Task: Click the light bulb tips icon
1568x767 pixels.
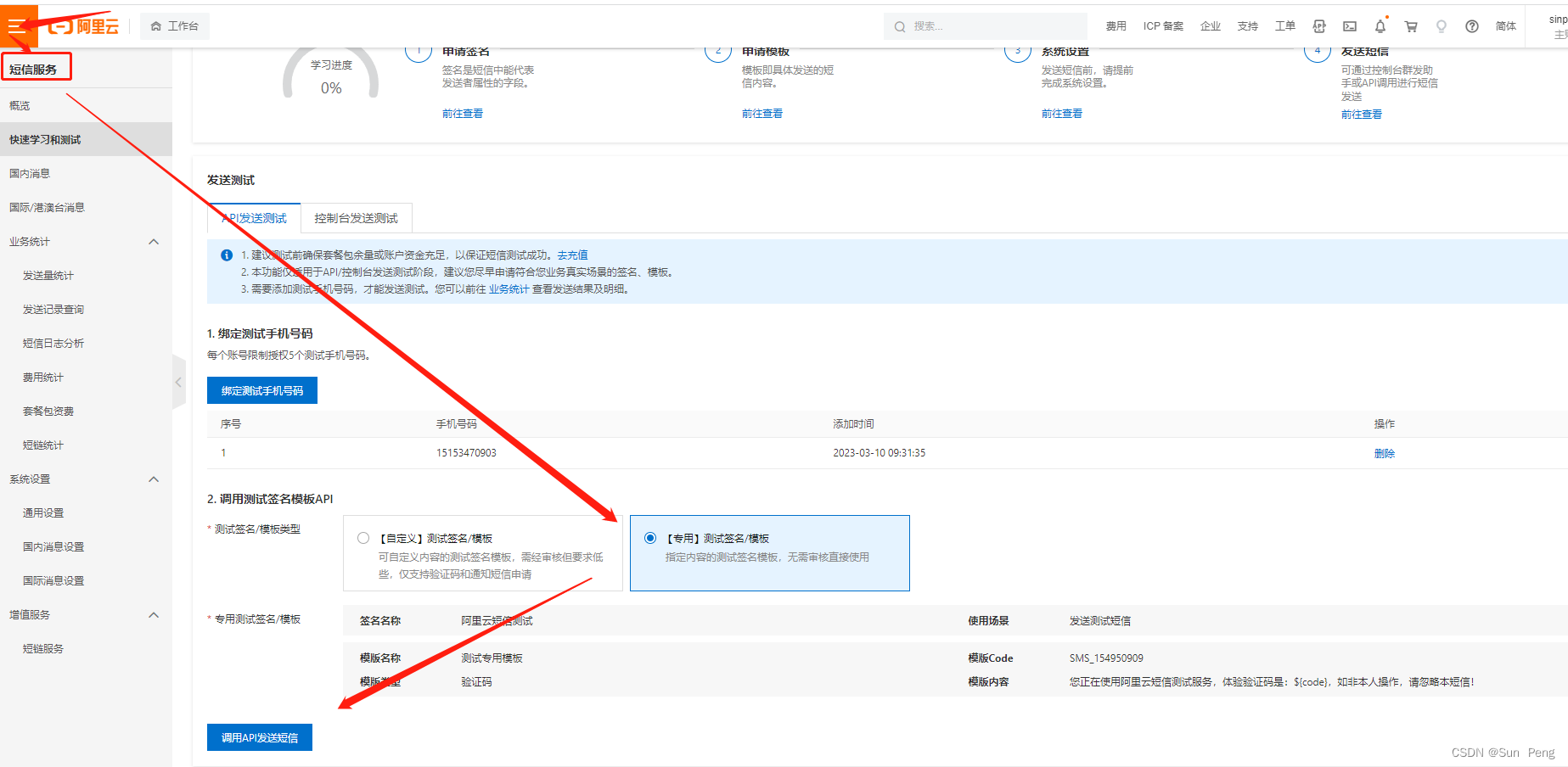Action: coord(1442,26)
